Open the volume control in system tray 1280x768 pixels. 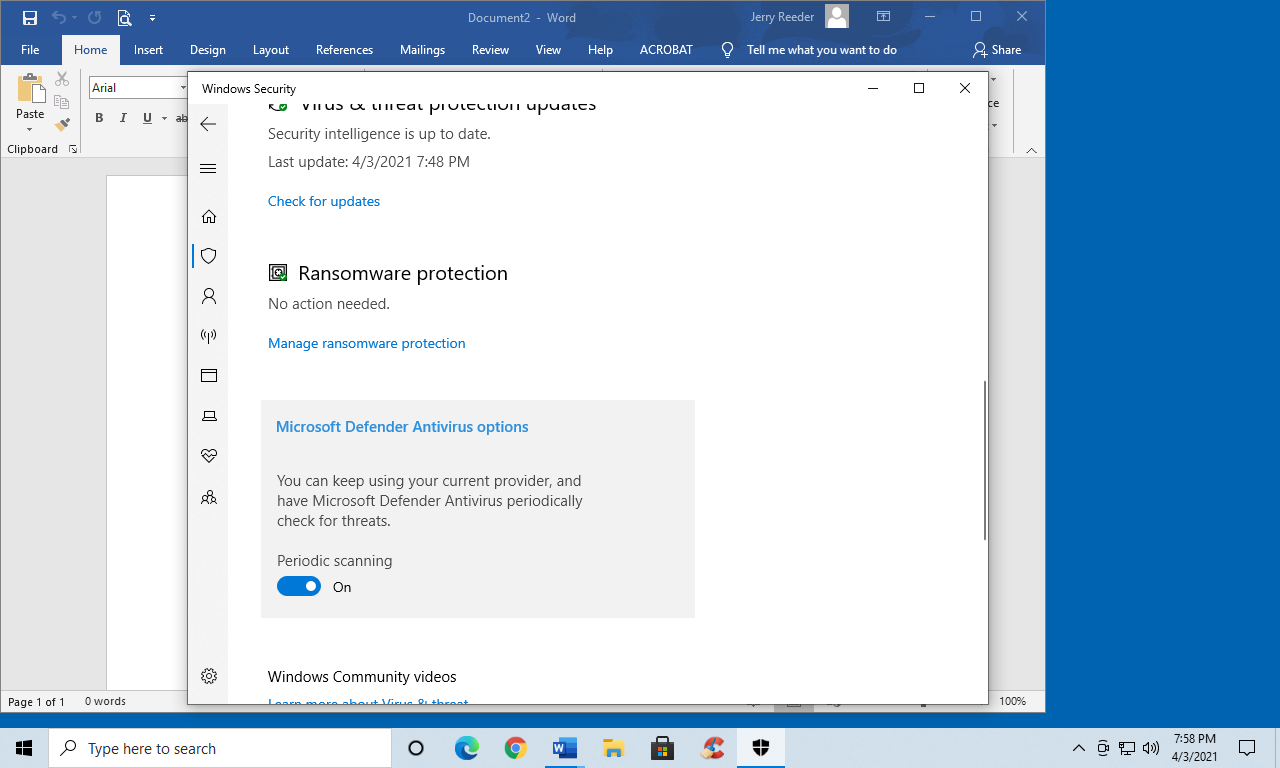click(x=1150, y=748)
